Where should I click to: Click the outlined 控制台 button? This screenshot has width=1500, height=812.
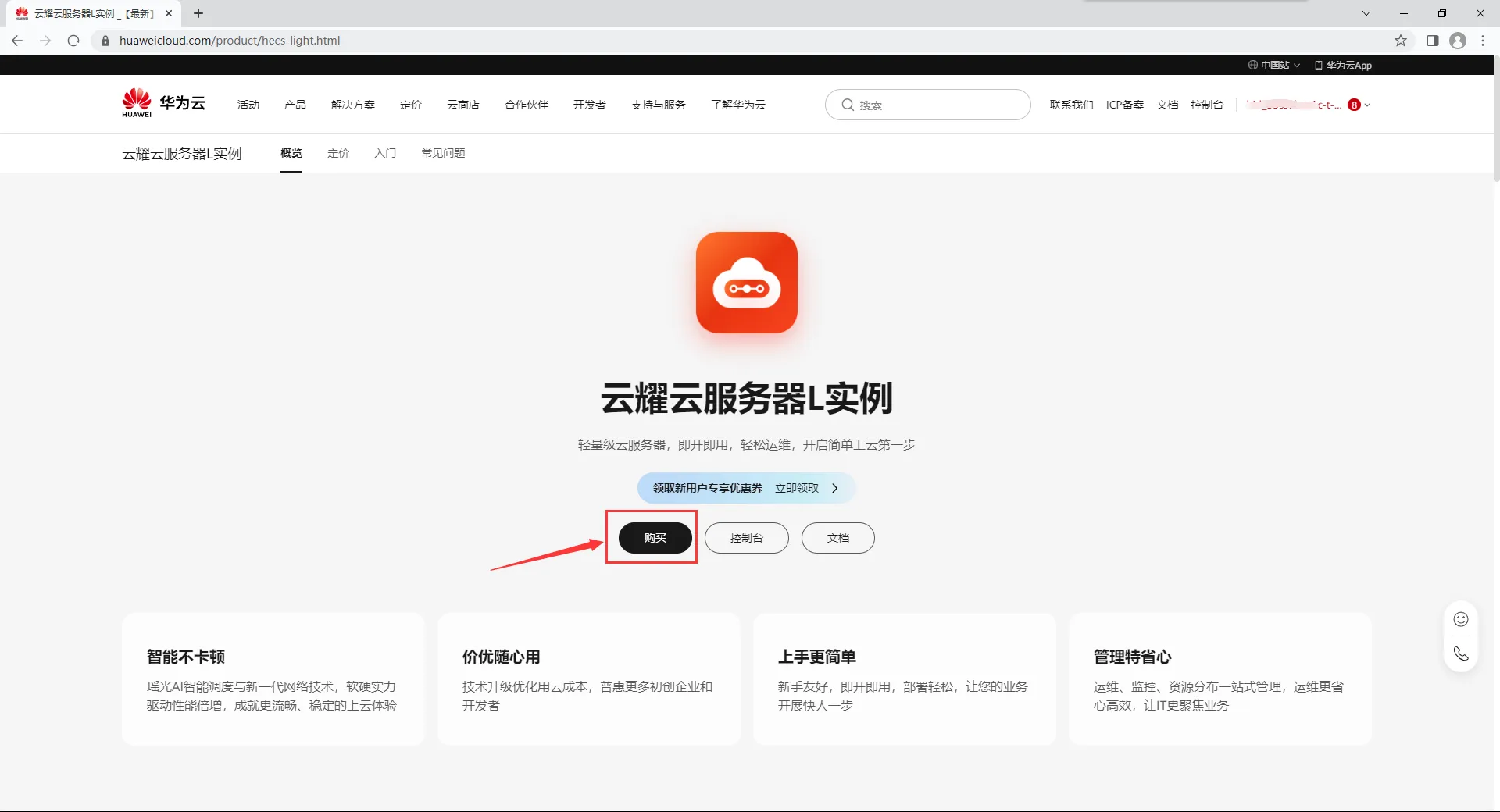[x=747, y=538]
